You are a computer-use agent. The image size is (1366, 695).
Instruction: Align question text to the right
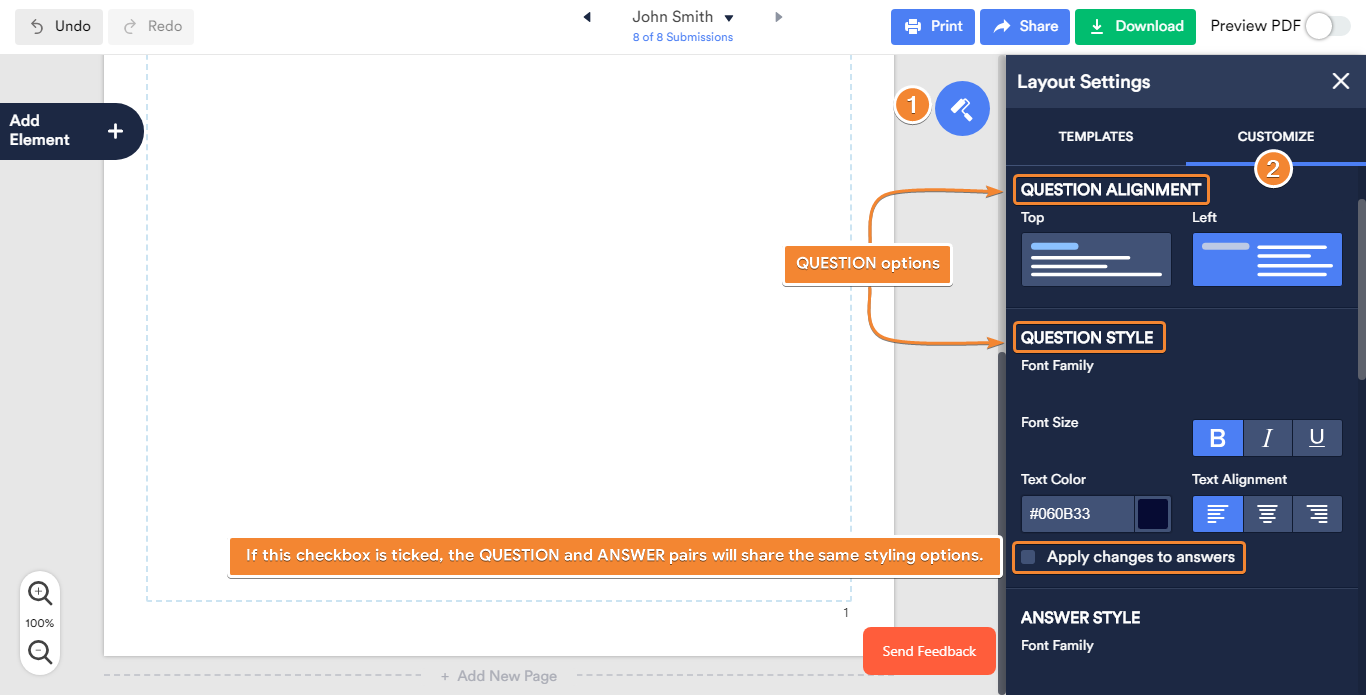1317,514
